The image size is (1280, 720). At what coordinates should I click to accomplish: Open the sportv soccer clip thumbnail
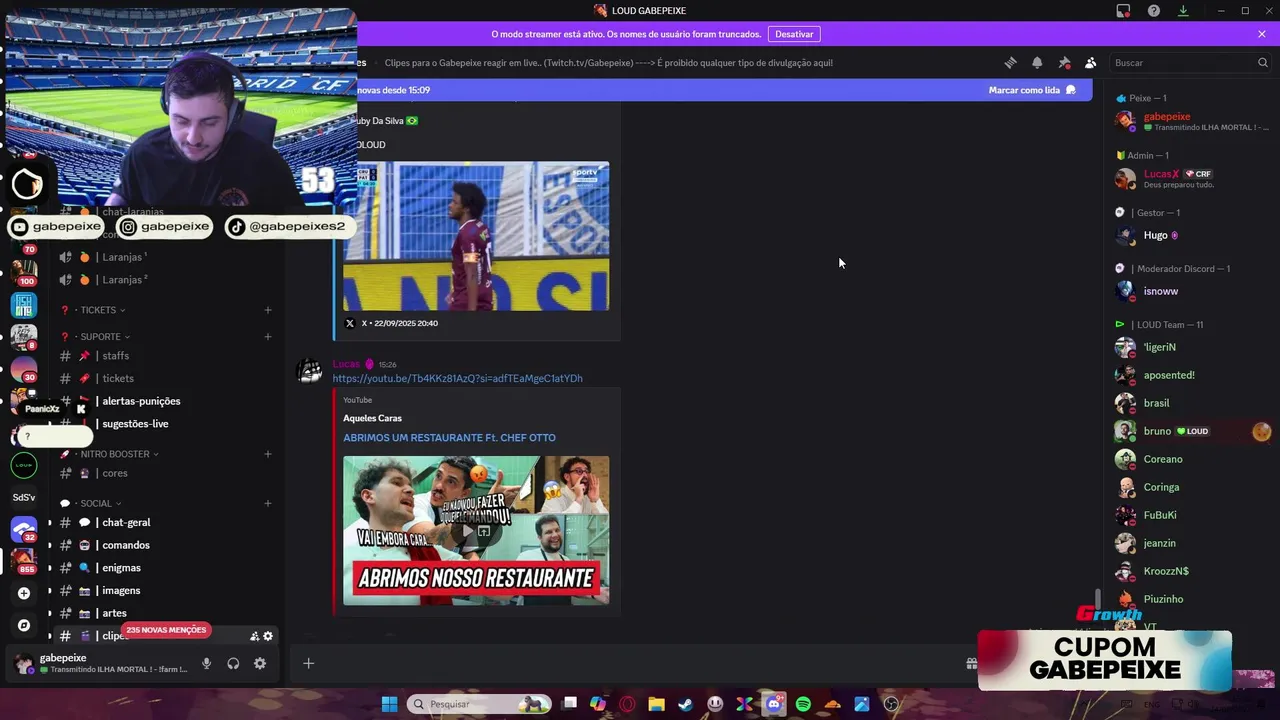click(476, 236)
